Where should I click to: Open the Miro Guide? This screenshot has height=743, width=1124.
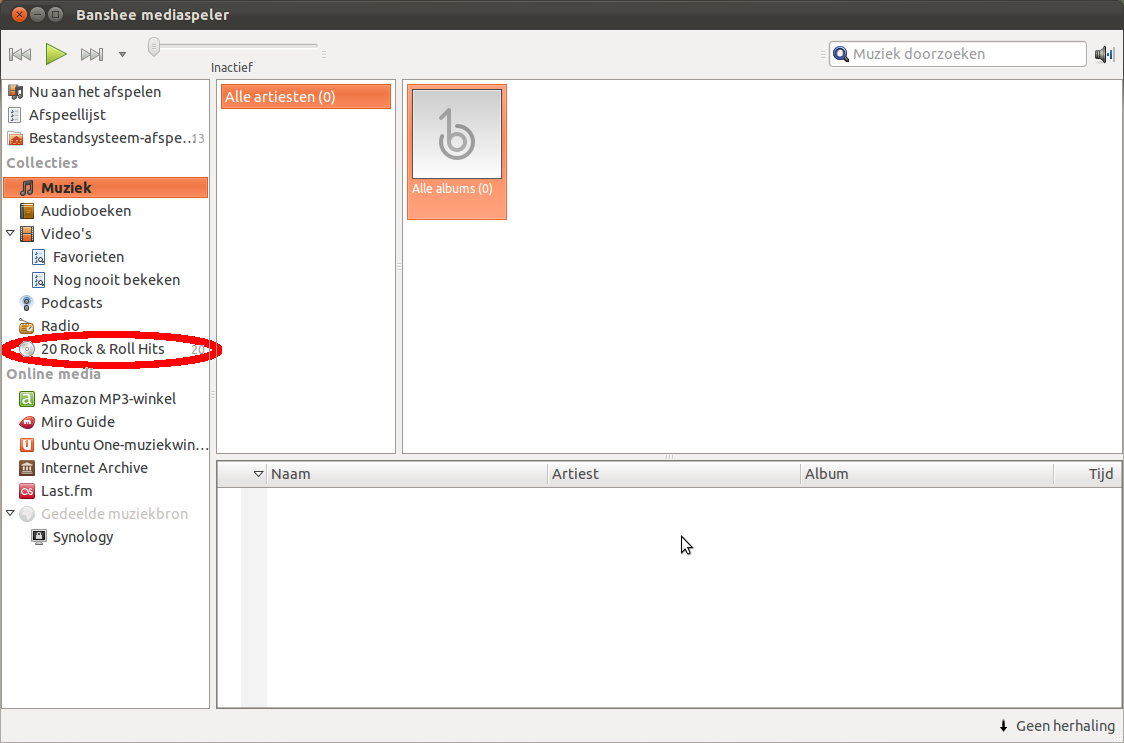pos(77,422)
